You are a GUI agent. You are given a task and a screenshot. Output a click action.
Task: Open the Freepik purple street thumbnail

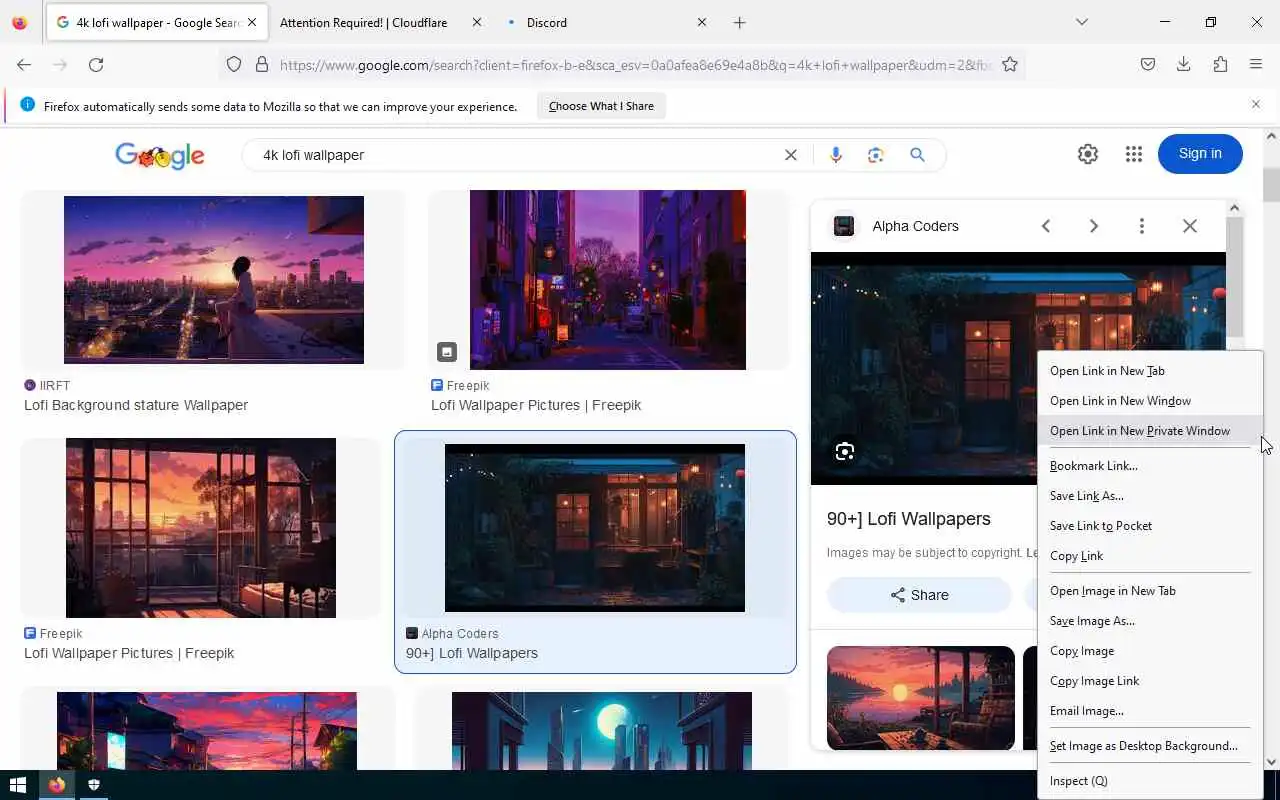[x=608, y=280]
